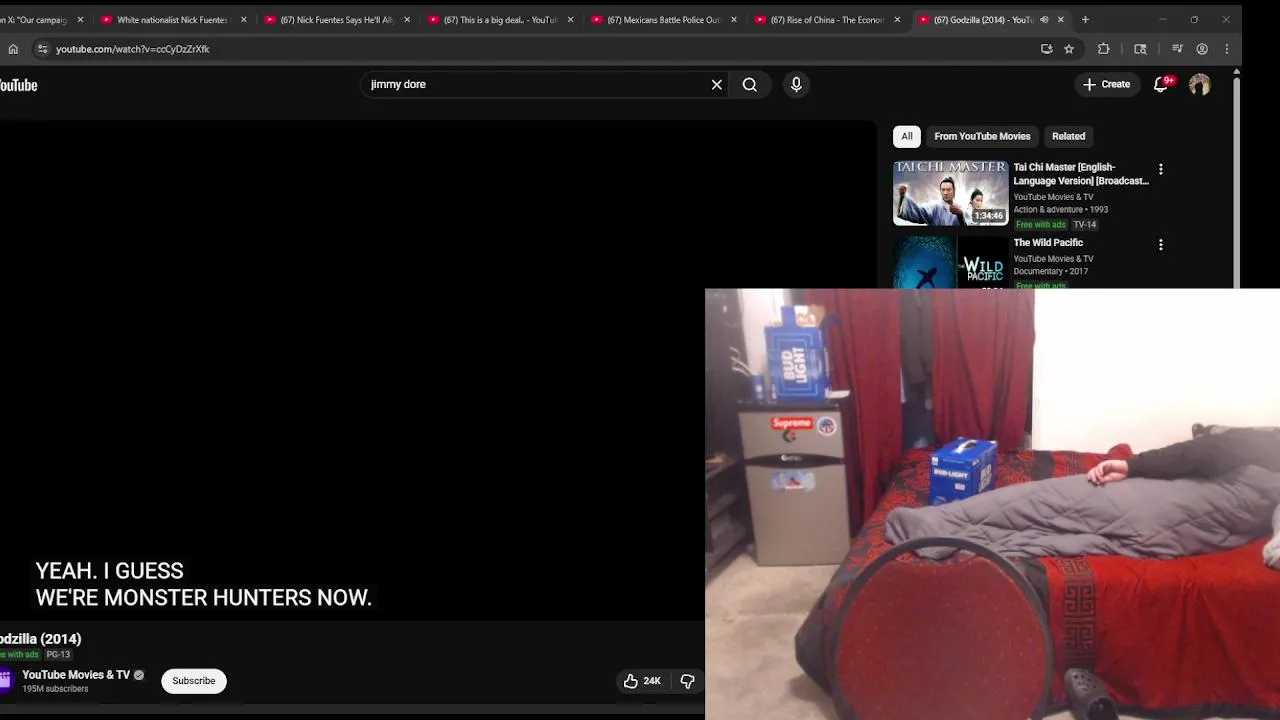Open YouTube Movies & TV channel name
This screenshot has width=1280, height=720.
tap(76, 675)
